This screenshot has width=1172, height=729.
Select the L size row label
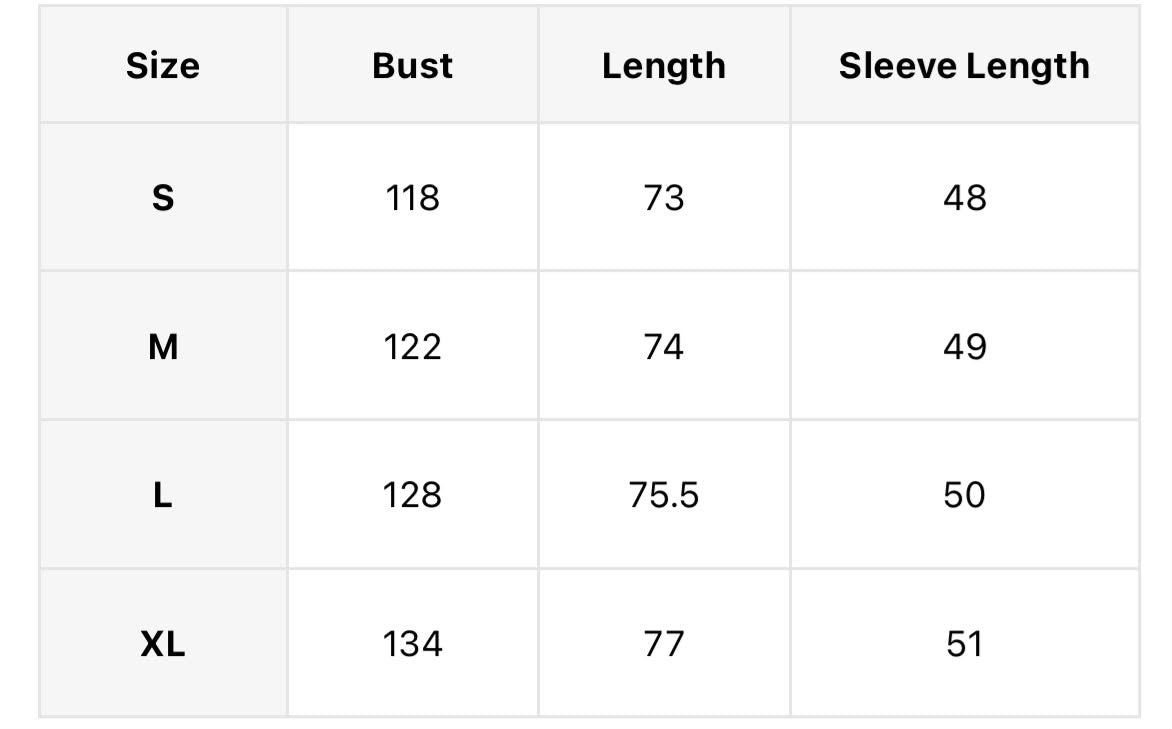163,495
